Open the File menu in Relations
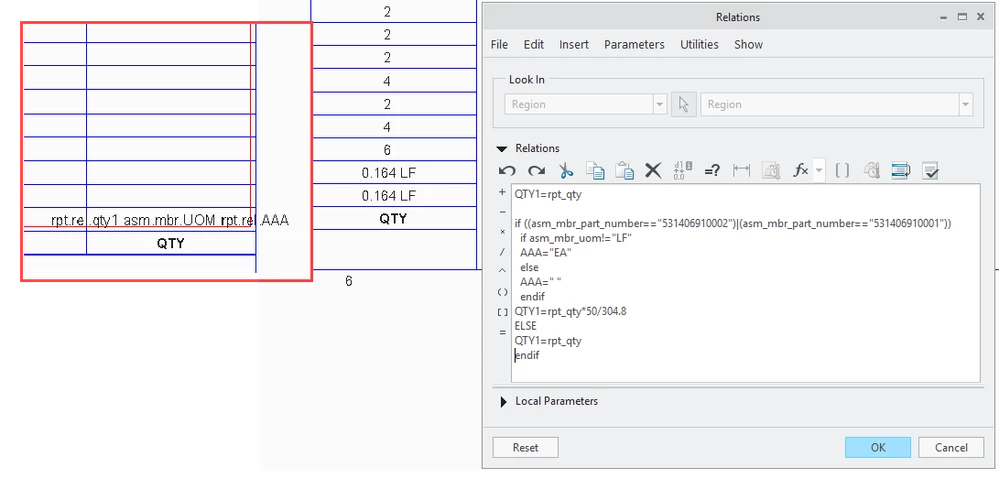This screenshot has height=479, width=999. click(499, 45)
